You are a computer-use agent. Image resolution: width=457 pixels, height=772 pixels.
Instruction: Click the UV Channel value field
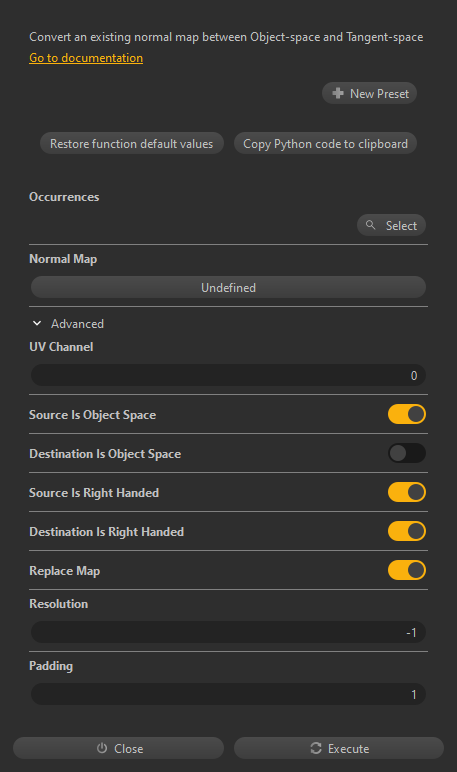click(x=228, y=375)
